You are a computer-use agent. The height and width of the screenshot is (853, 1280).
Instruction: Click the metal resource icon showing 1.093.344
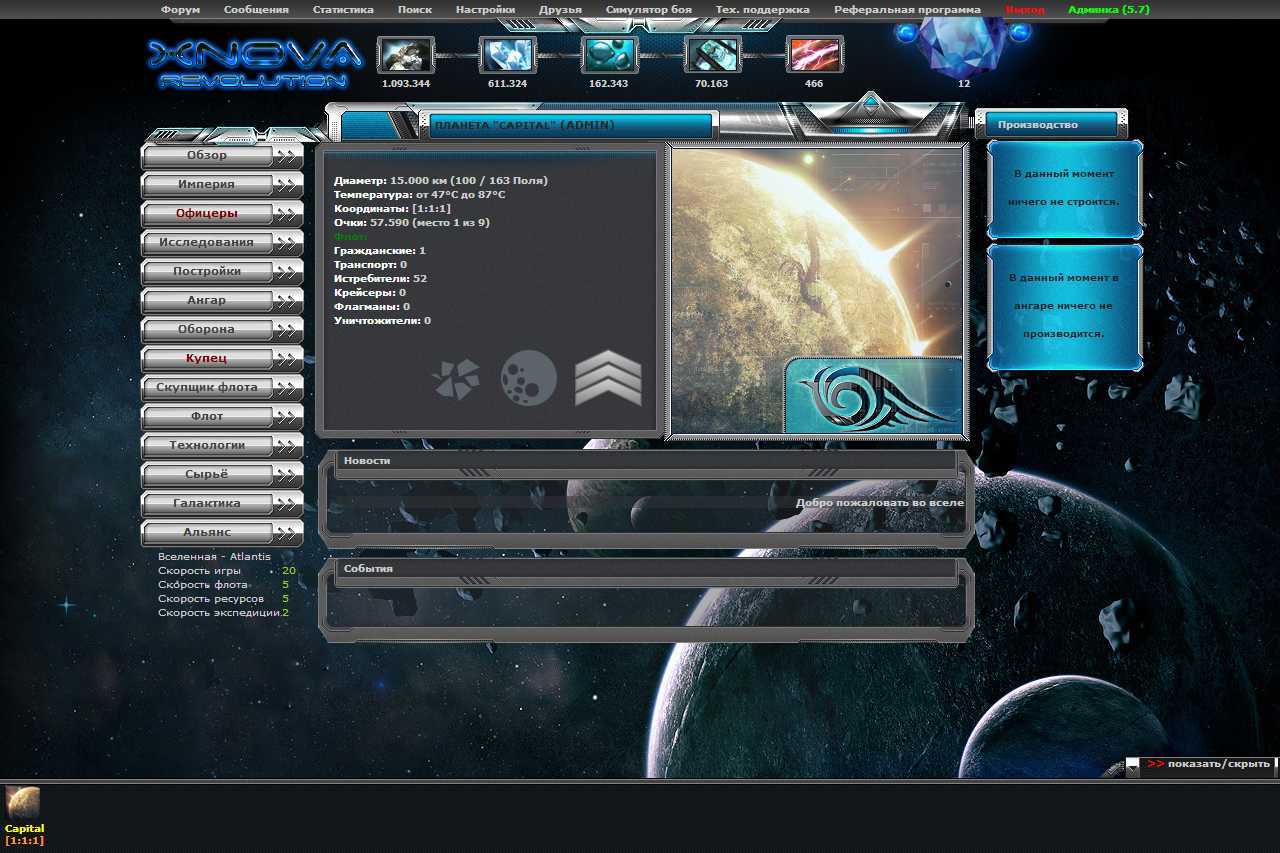[405, 55]
